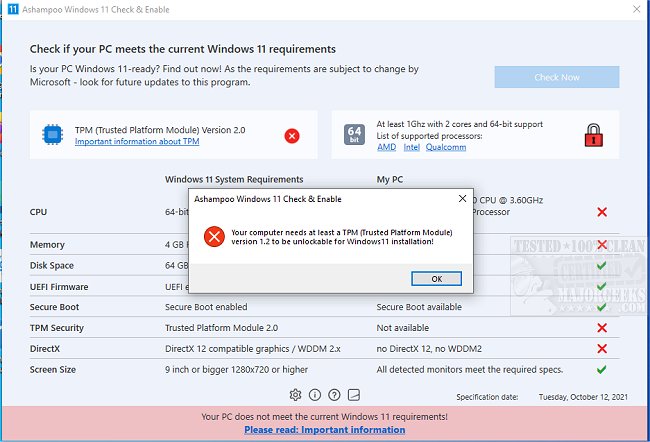This screenshot has width=650, height=442.
Task: Click the circled info icon
Action: tap(315, 395)
